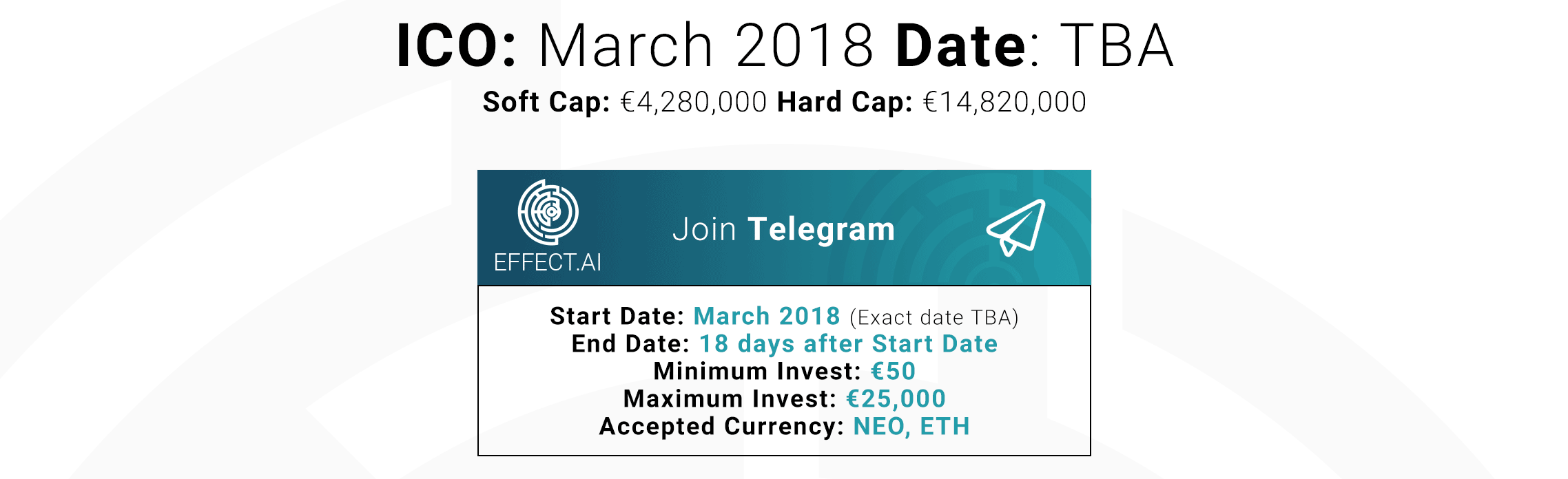1568x479 pixels.
Task: Open the Join Telegram banner link
Action: click(x=784, y=228)
